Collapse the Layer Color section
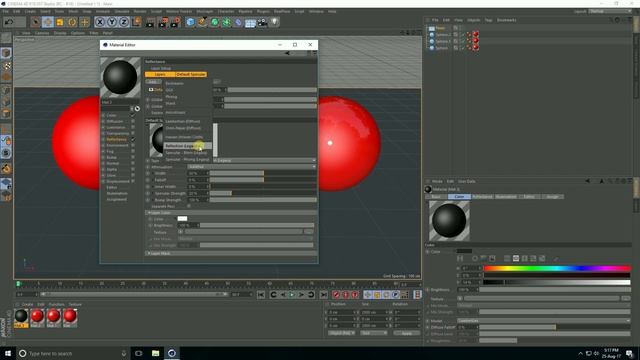Screen dimensions: 640x360 tap(231, 213)
